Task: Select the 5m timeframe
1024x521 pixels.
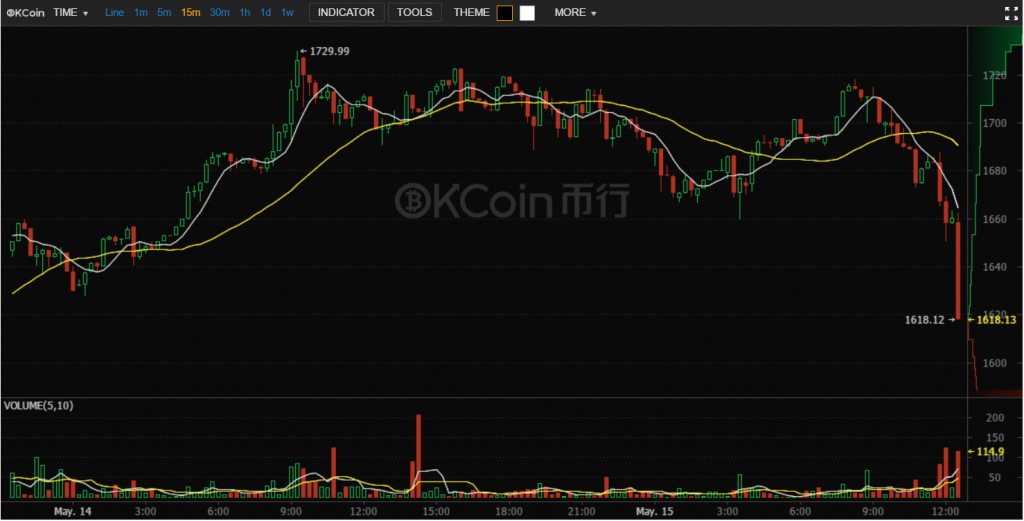Action: tap(164, 12)
